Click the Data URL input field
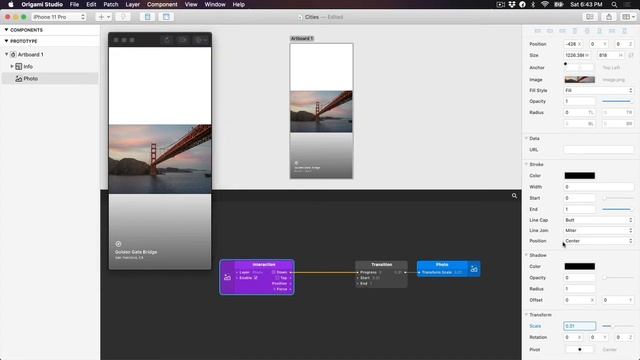The image size is (640, 360). pyautogui.click(x=598, y=150)
